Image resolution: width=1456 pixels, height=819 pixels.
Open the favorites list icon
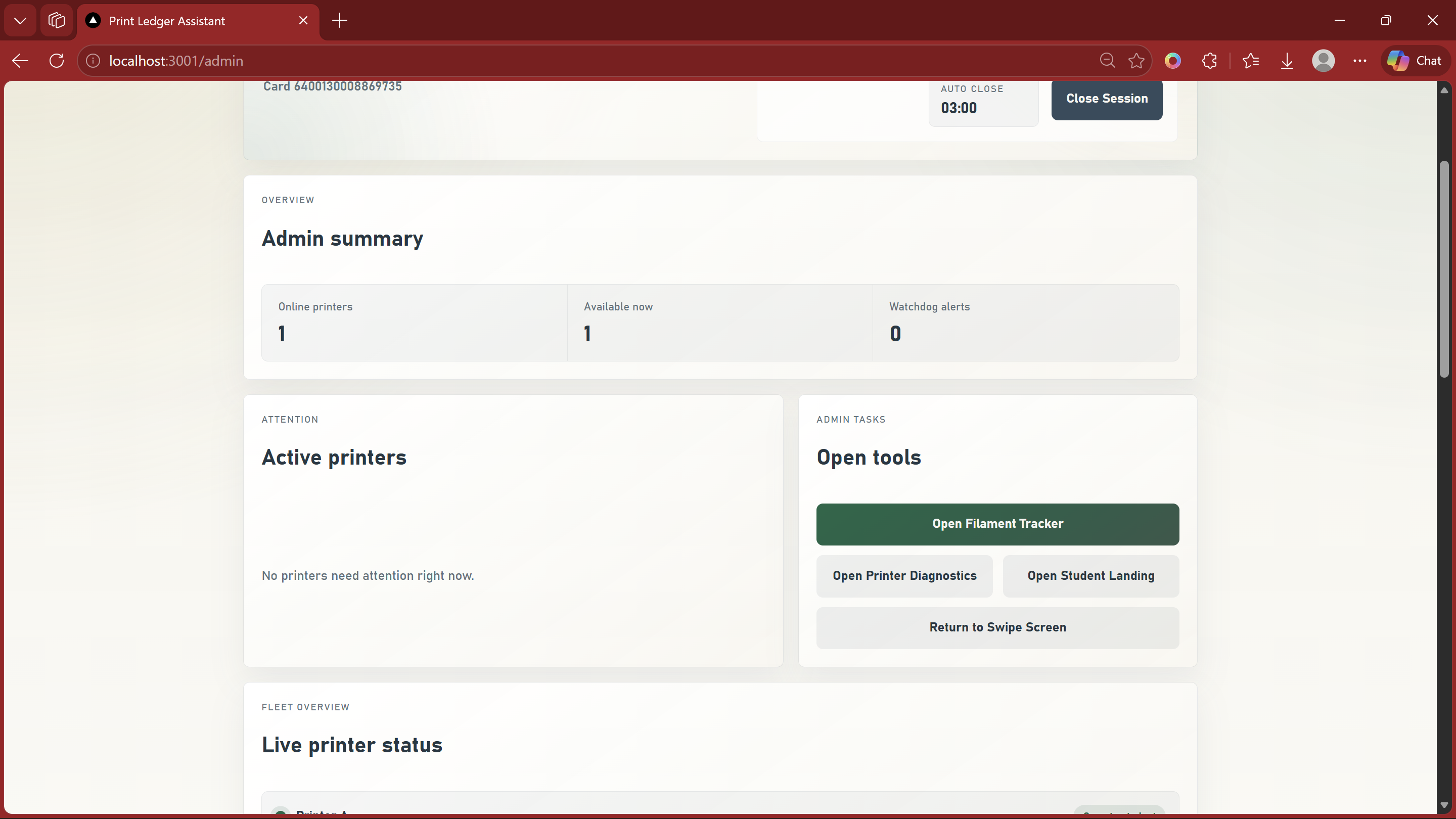coord(1251,61)
